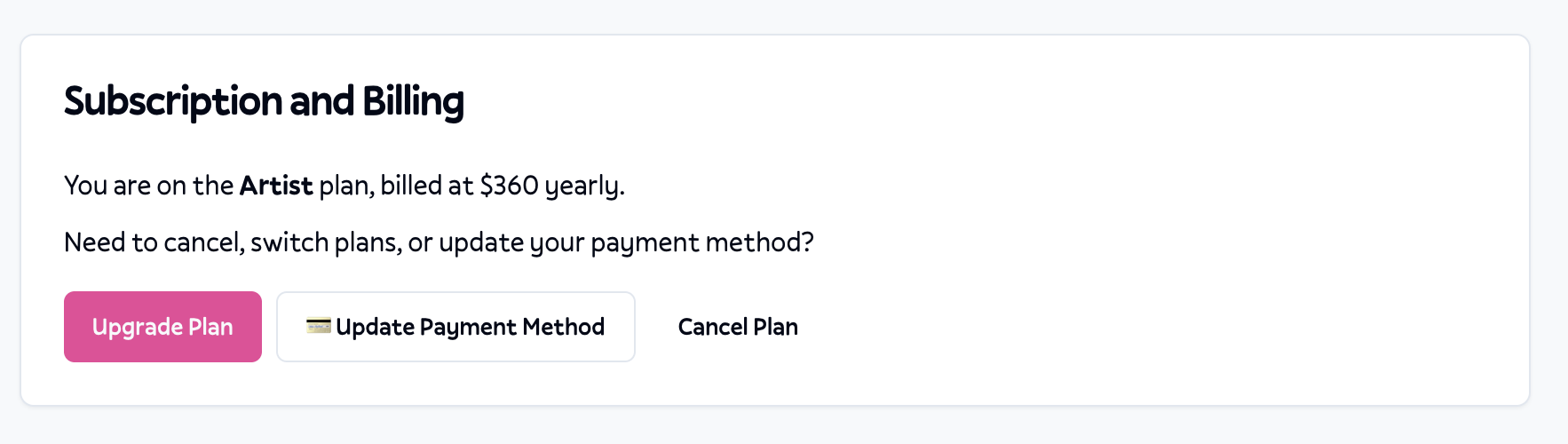
Task: Select the Cancel Plan link
Action: click(738, 327)
